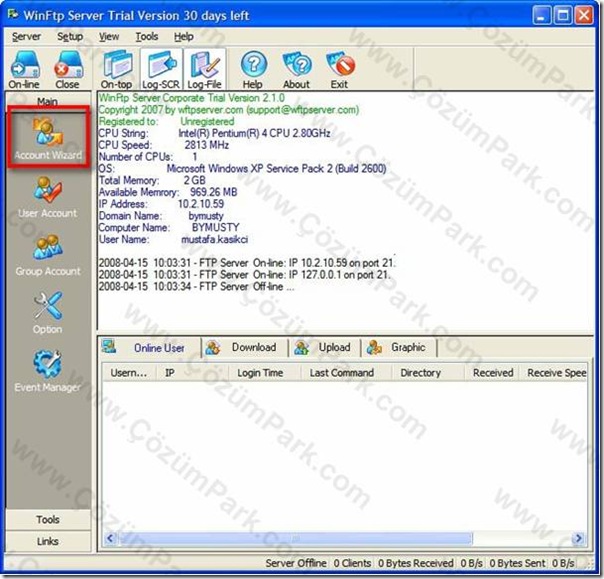Screen dimensions: 604x579
Task: Open the About toolbar icon
Action: pos(296,69)
